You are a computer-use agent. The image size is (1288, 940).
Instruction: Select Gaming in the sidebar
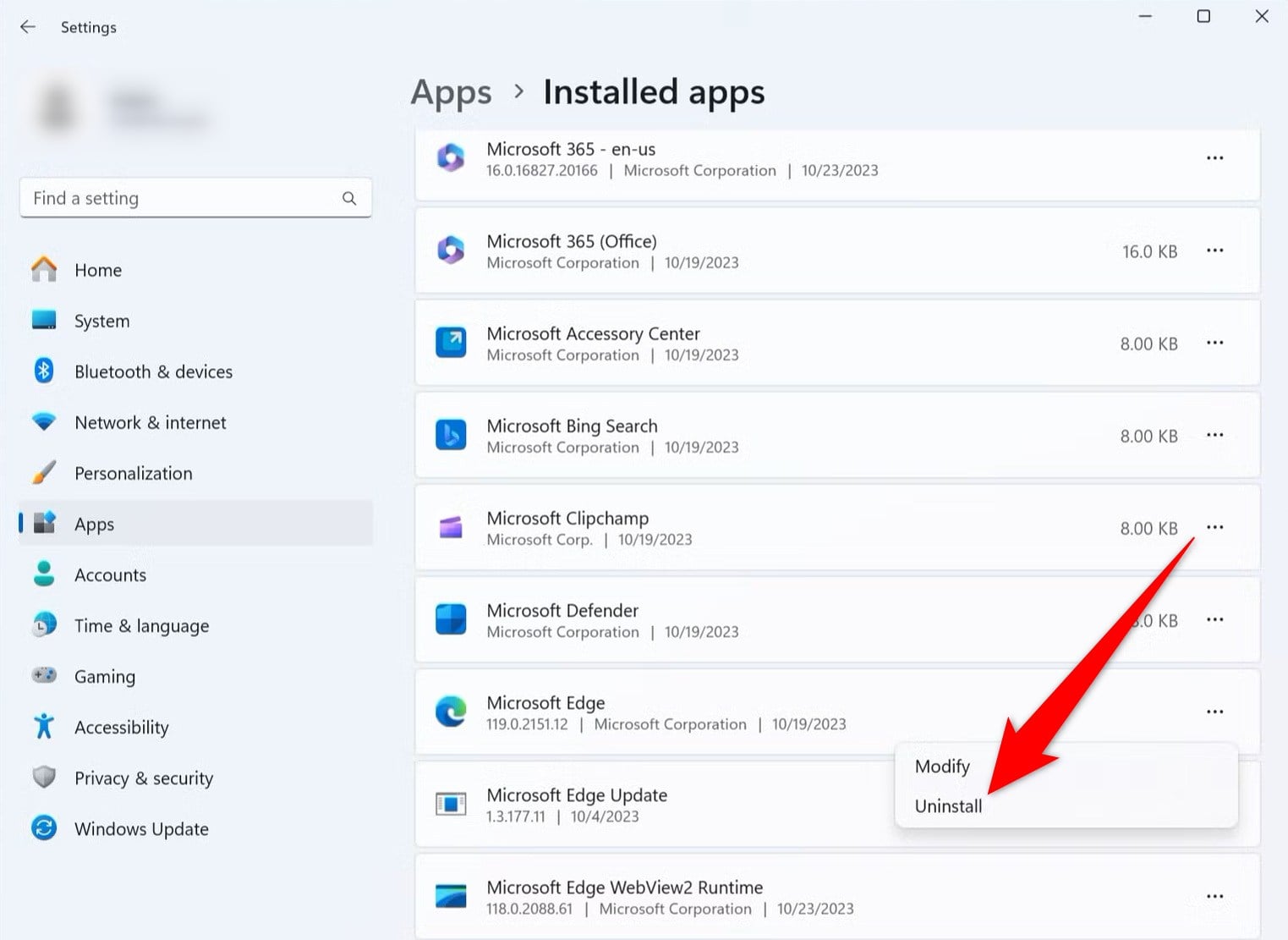pyautogui.click(x=195, y=676)
